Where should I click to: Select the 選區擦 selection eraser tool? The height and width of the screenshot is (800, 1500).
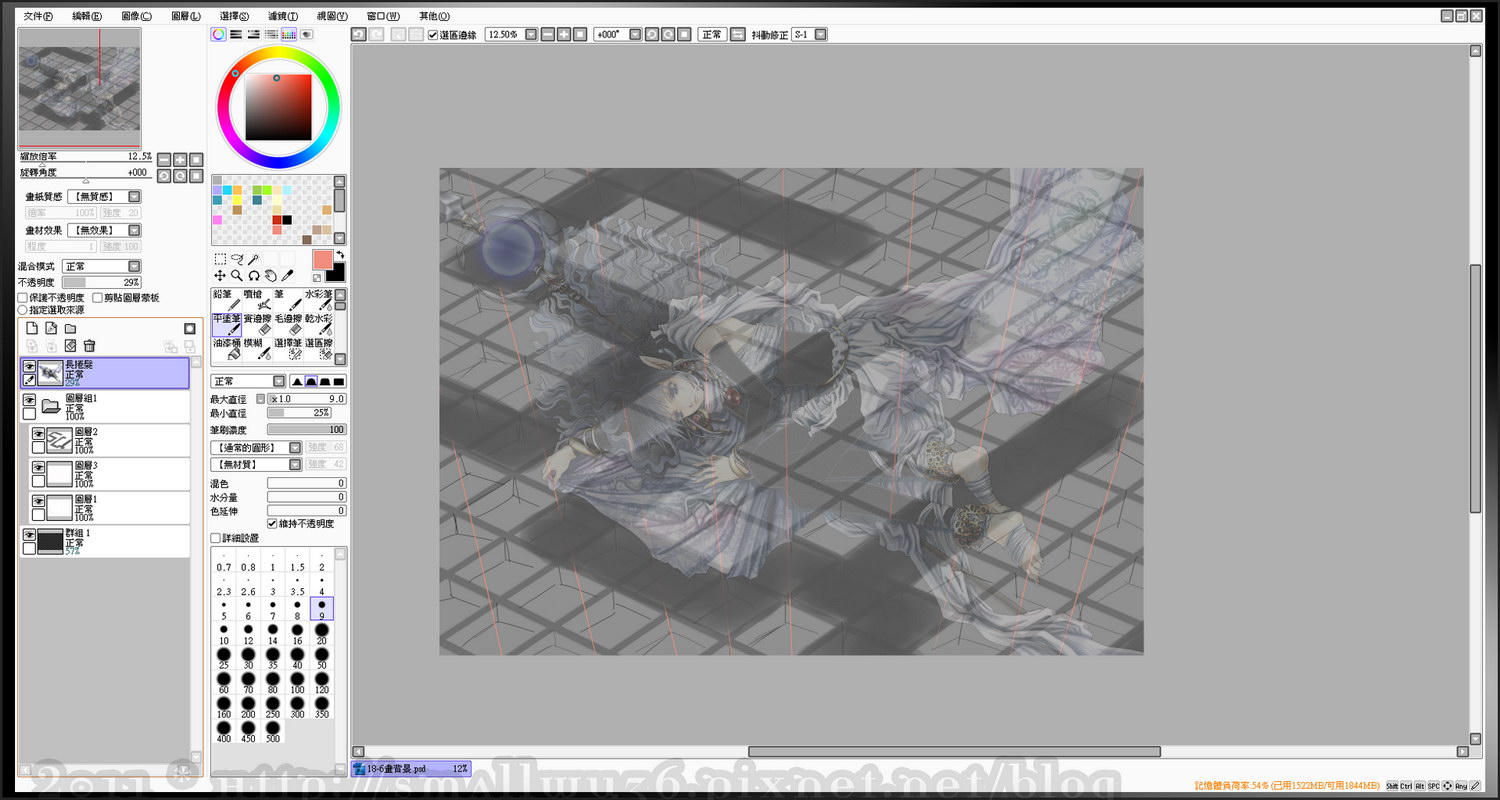pos(318,348)
